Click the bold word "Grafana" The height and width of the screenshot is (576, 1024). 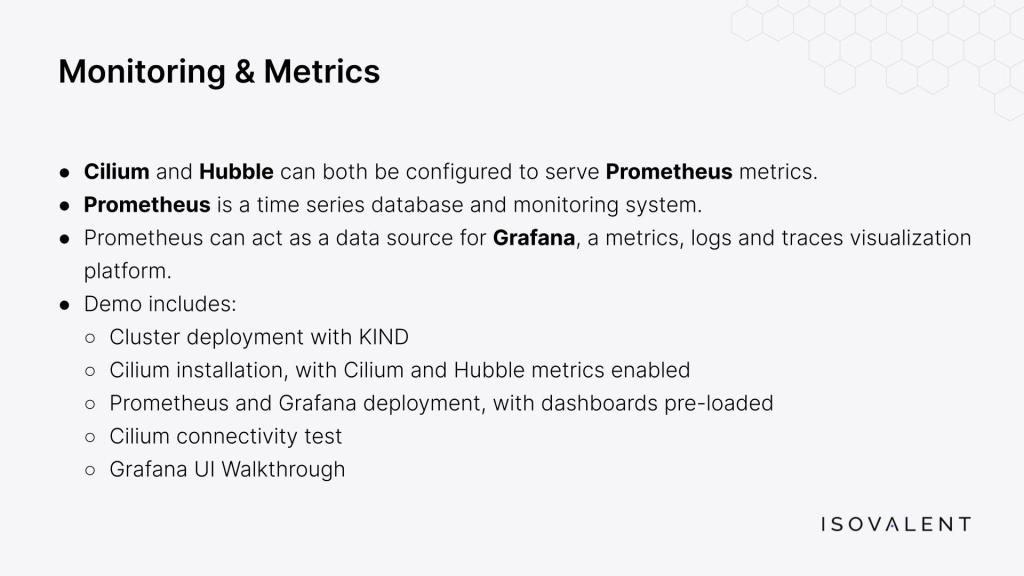(534, 238)
